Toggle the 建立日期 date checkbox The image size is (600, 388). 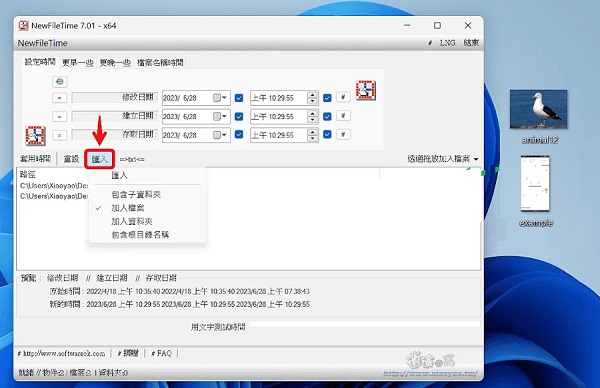[239, 116]
